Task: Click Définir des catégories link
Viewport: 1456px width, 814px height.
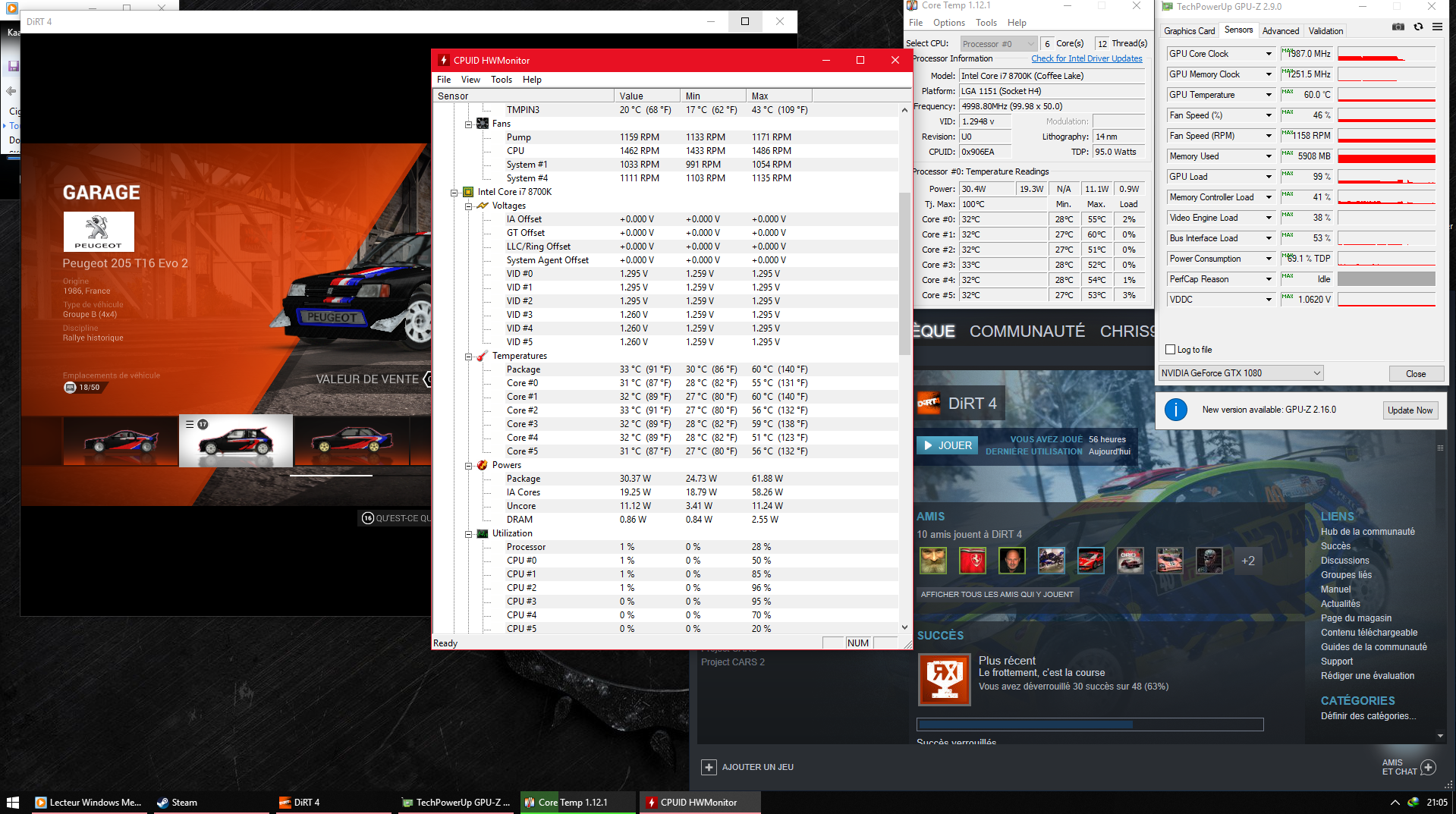Action: 1368,716
